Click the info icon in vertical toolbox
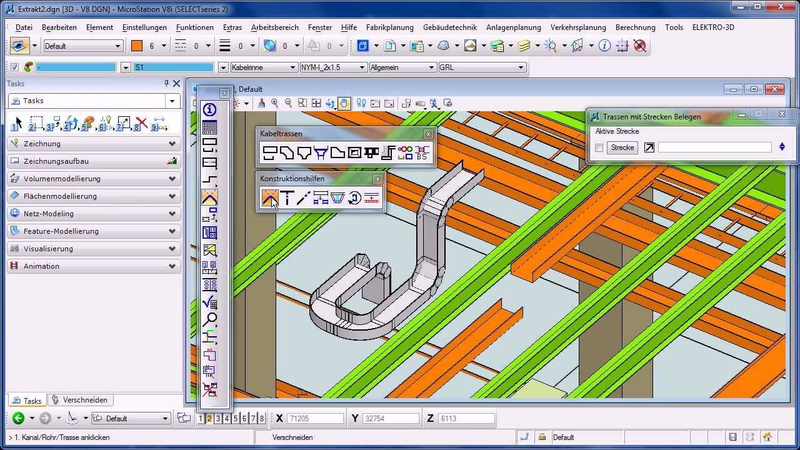Viewport: 800px width, 450px height. tap(209, 110)
